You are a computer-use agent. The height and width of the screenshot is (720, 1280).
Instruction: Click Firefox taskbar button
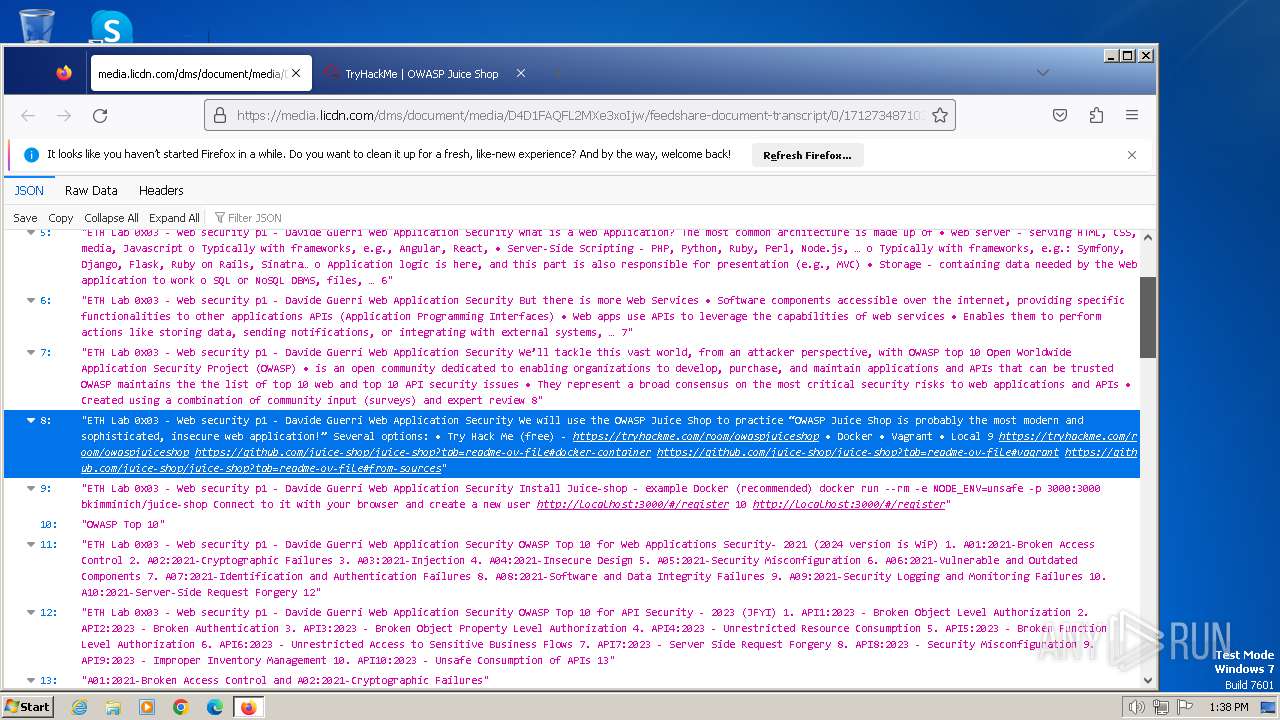pos(248,707)
